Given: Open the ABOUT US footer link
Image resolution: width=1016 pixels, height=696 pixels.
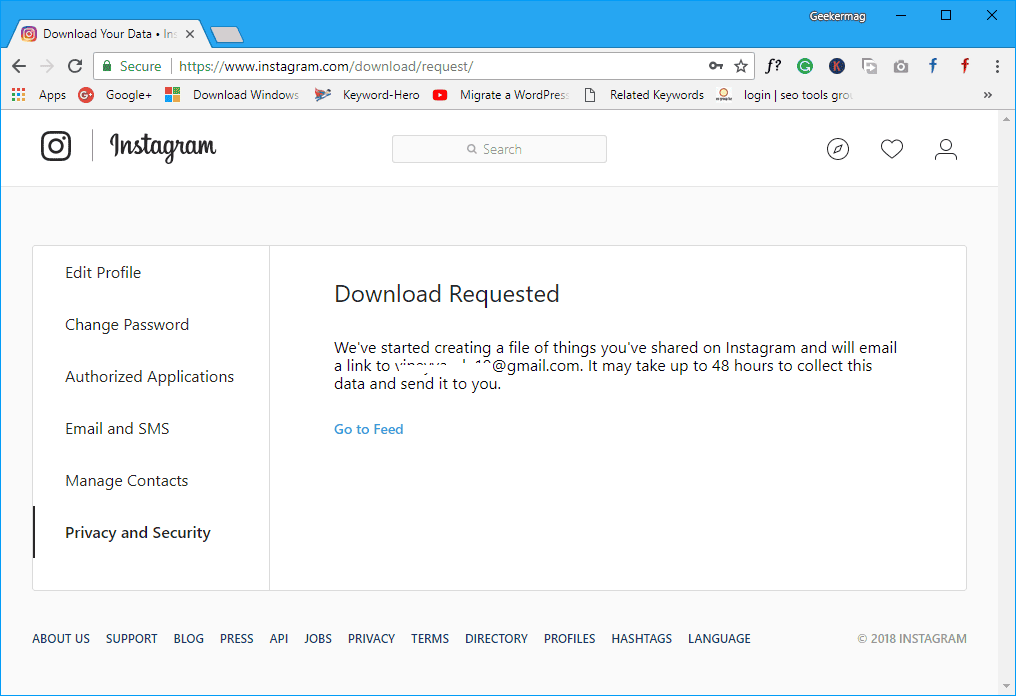Looking at the screenshot, I should pyautogui.click(x=61, y=638).
